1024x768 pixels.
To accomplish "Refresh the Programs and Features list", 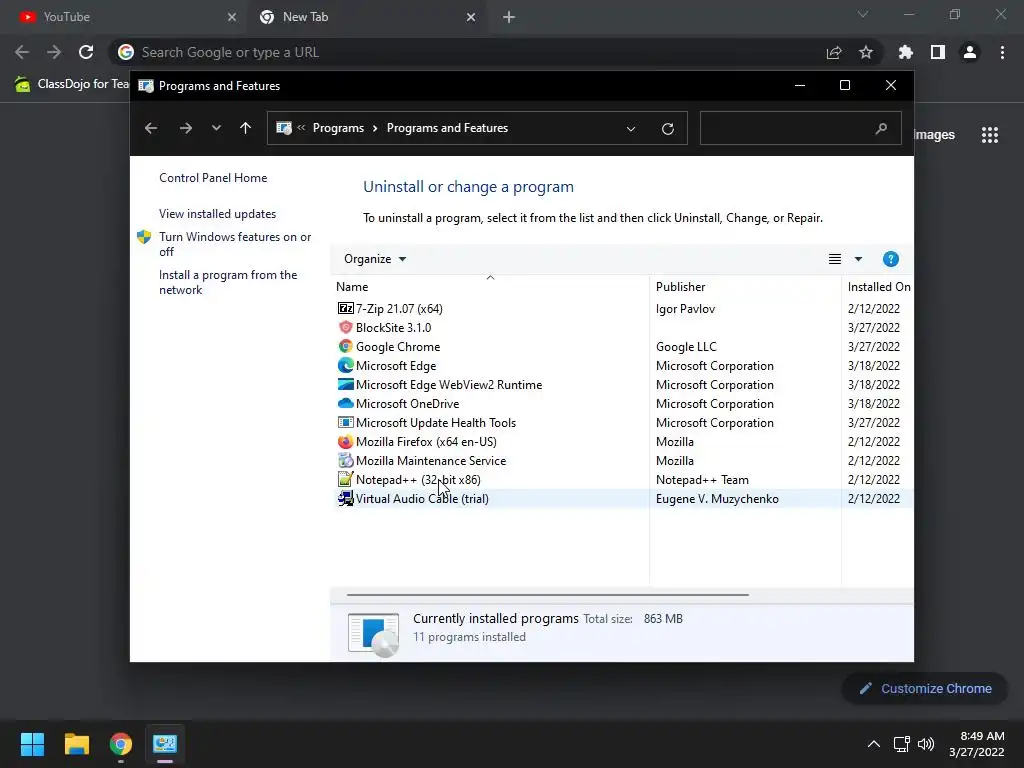I will click(667, 129).
